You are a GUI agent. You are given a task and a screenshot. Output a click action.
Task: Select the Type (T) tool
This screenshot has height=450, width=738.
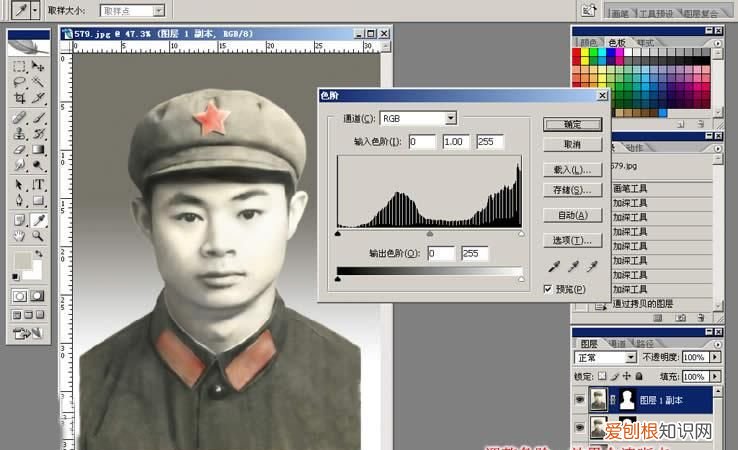click(x=38, y=185)
